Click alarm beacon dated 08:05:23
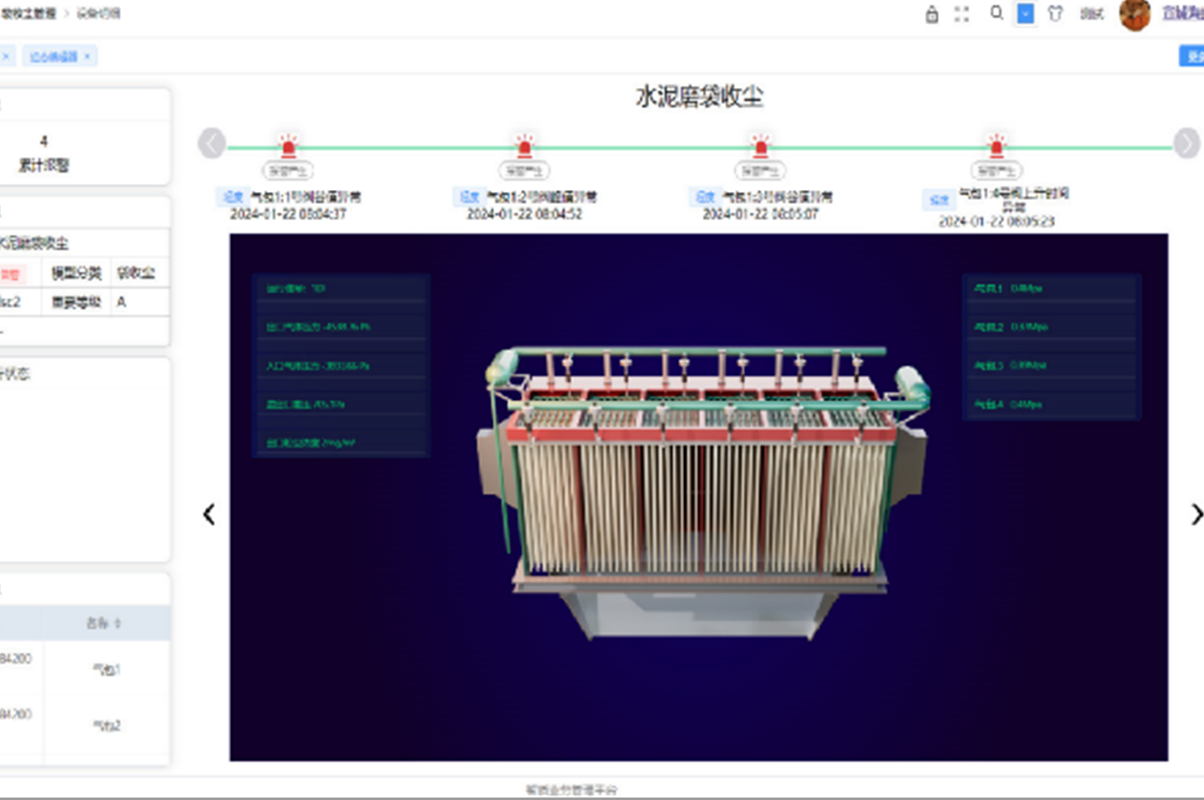The image size is (1204, 800). pyautogui.click(x=996, y=146)
